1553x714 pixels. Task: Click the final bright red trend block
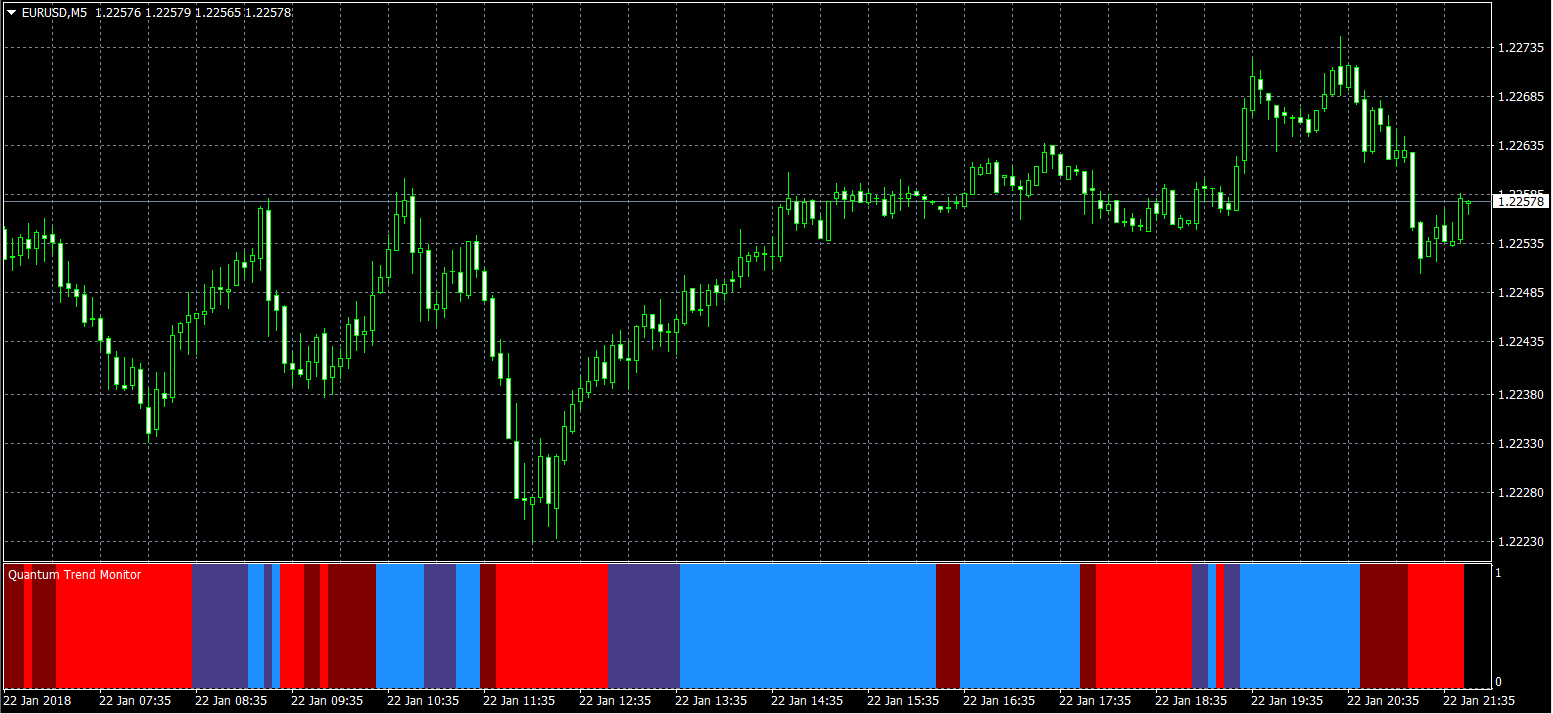point(1435,626)
